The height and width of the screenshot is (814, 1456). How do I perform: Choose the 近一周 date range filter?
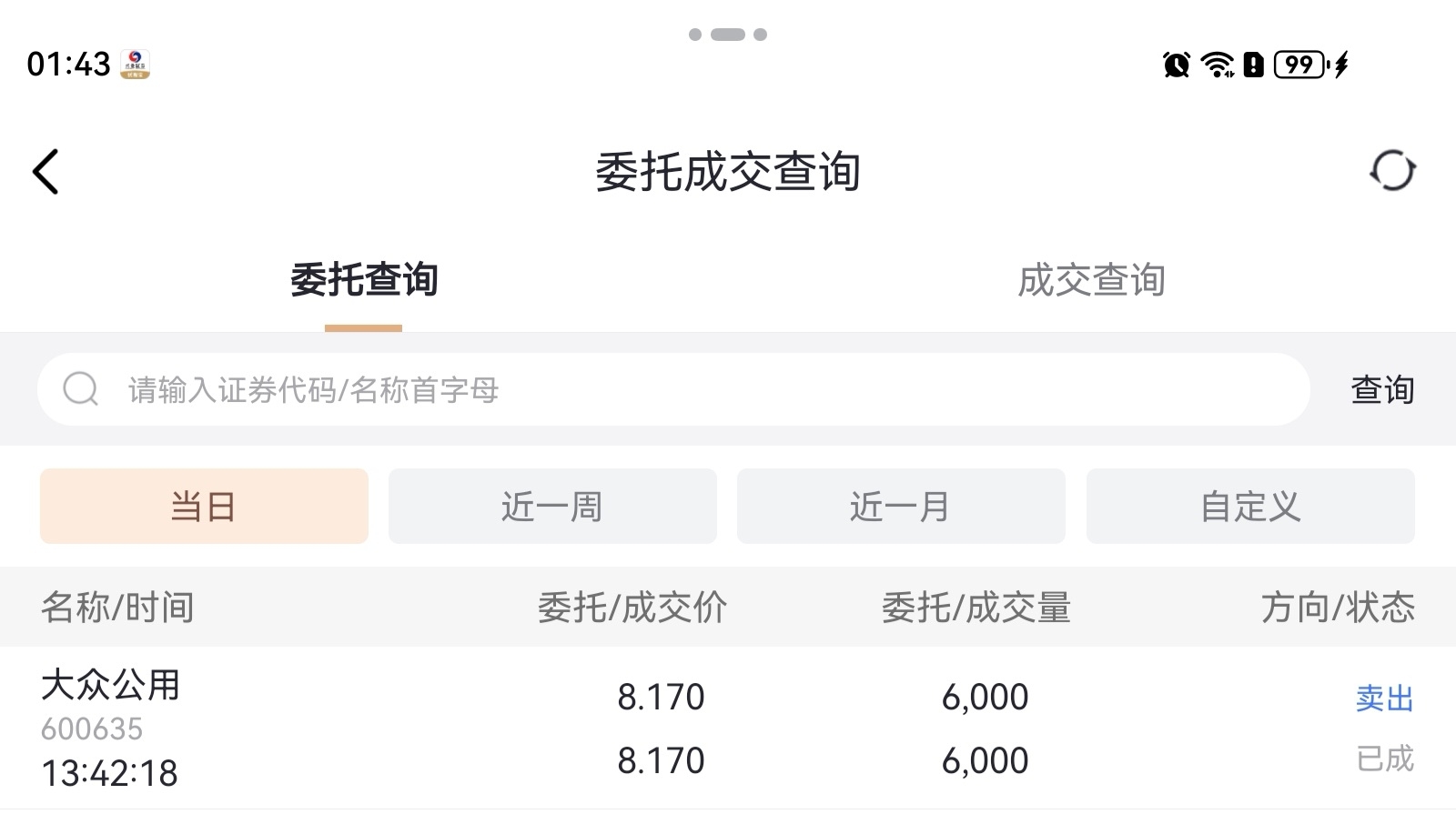[x=552, y=507]
